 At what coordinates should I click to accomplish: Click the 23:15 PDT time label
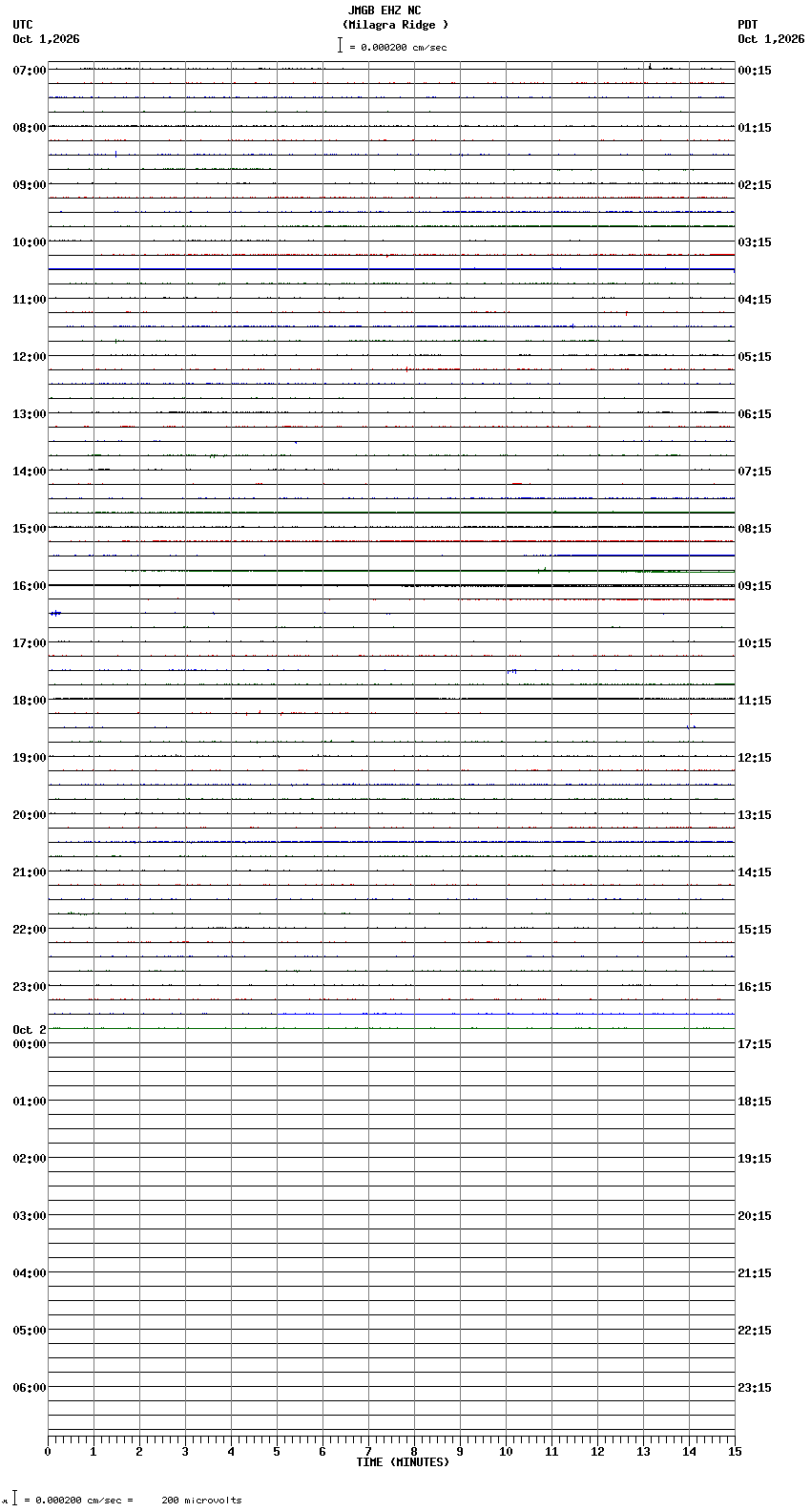(755, 1388)
